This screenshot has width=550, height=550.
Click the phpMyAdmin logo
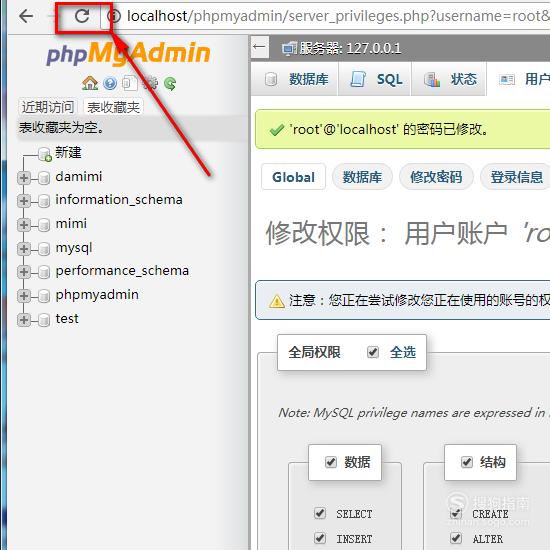(128, 53)
